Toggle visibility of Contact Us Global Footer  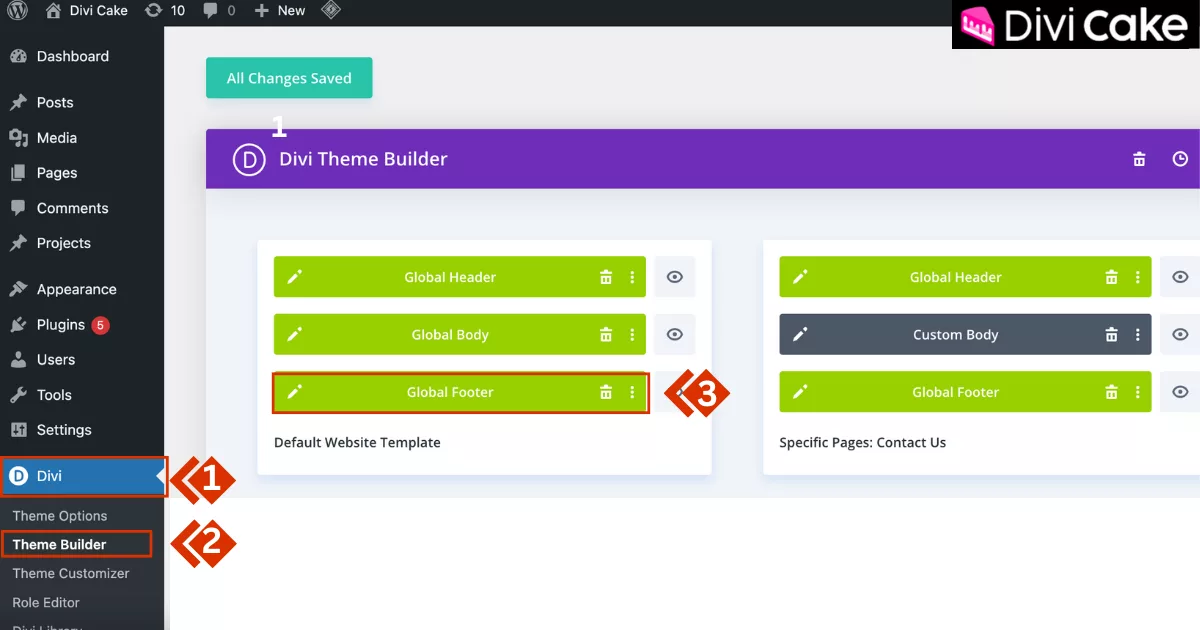[x=1180, y=392]
